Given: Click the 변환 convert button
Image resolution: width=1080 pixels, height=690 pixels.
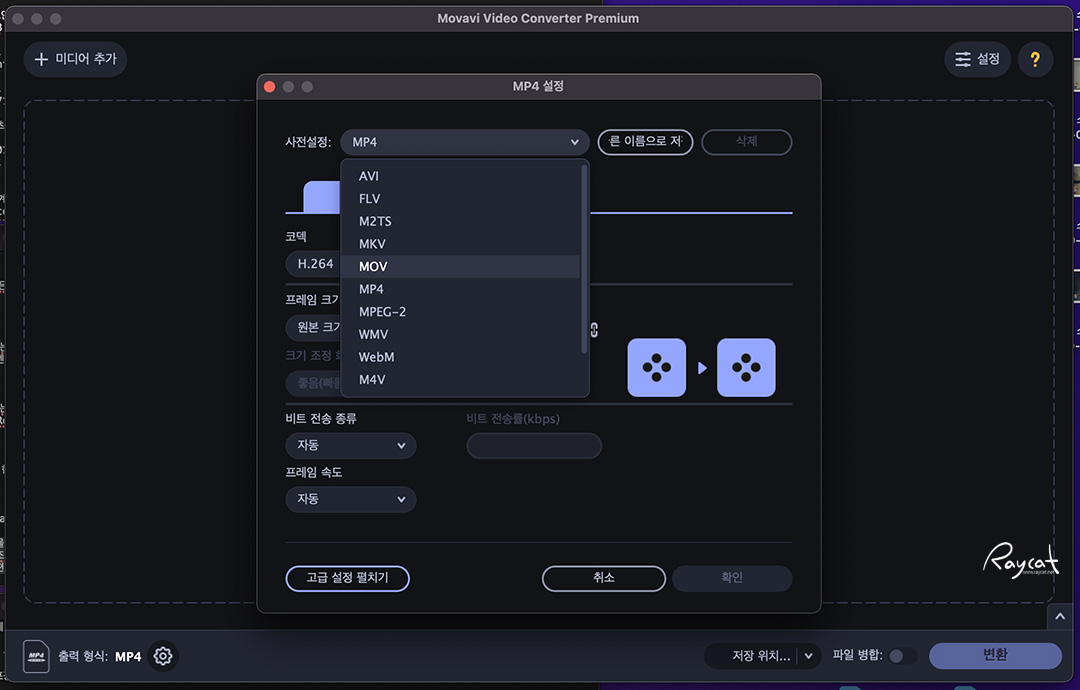Looking at the screenshot, I should pos(995,656).
